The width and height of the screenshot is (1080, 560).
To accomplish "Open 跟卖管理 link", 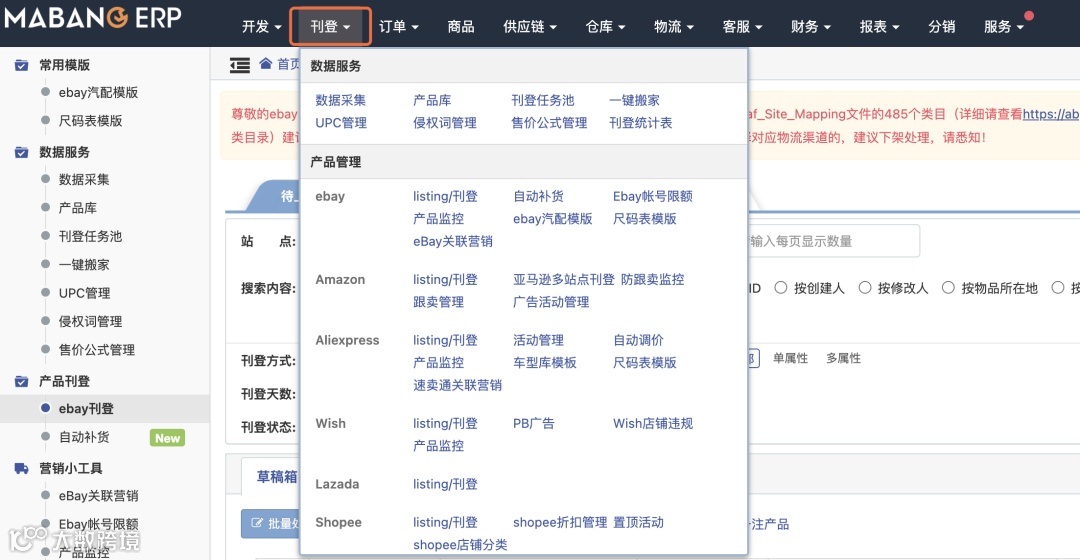I will point(439,302).
